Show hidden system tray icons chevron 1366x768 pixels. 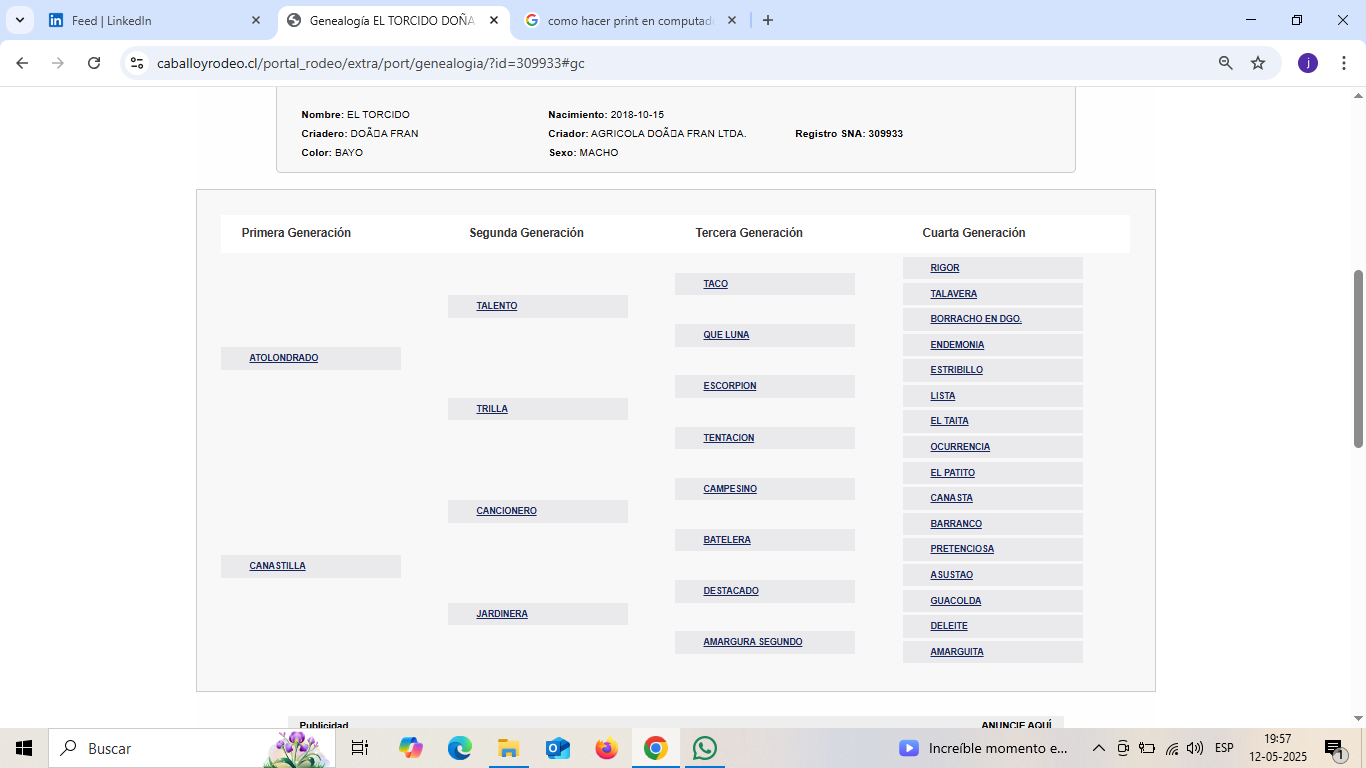(x=1098, y=748)
